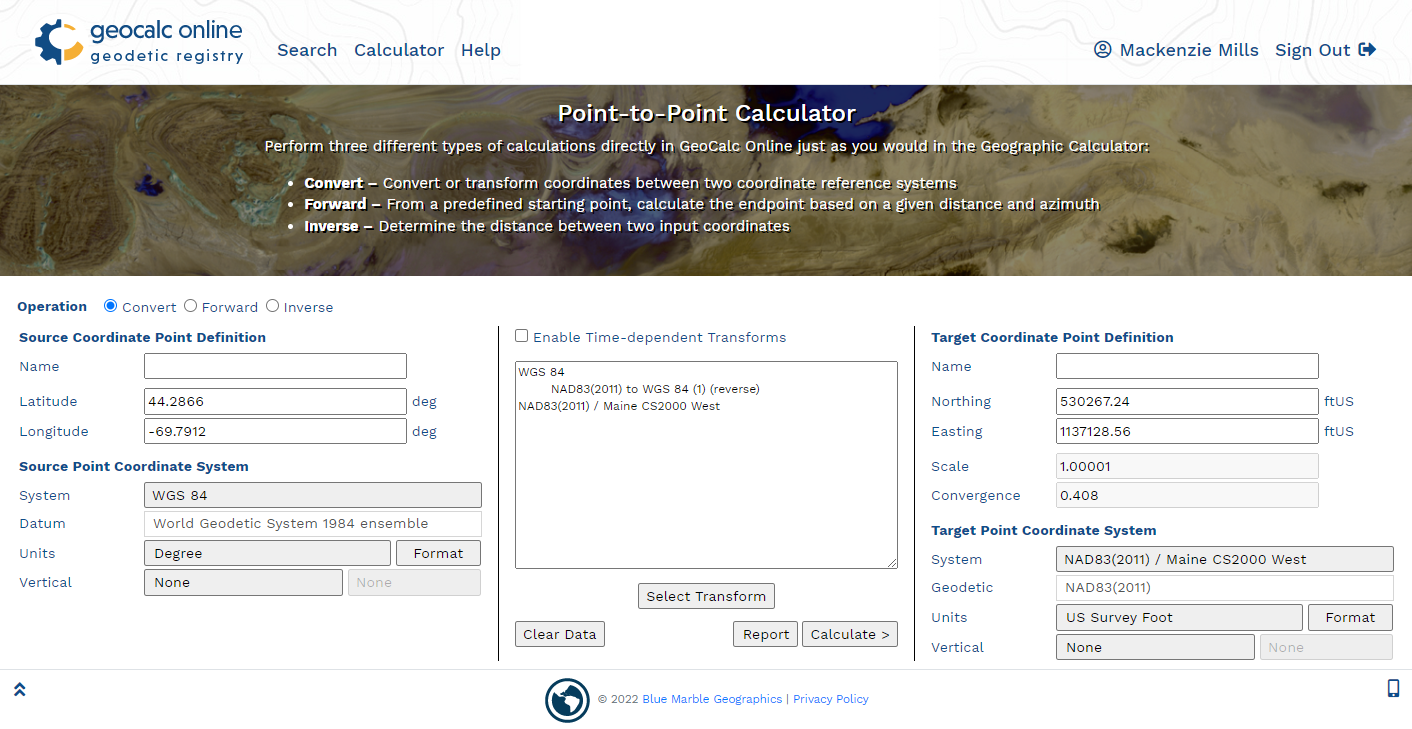
Task: Open the Help menu item
Action: [x=481, y=50]
